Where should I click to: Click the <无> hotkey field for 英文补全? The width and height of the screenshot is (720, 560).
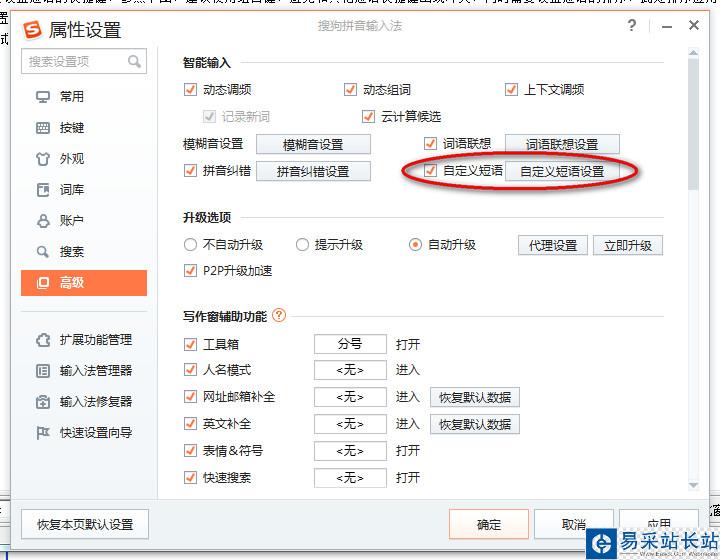tap(350, 424)
